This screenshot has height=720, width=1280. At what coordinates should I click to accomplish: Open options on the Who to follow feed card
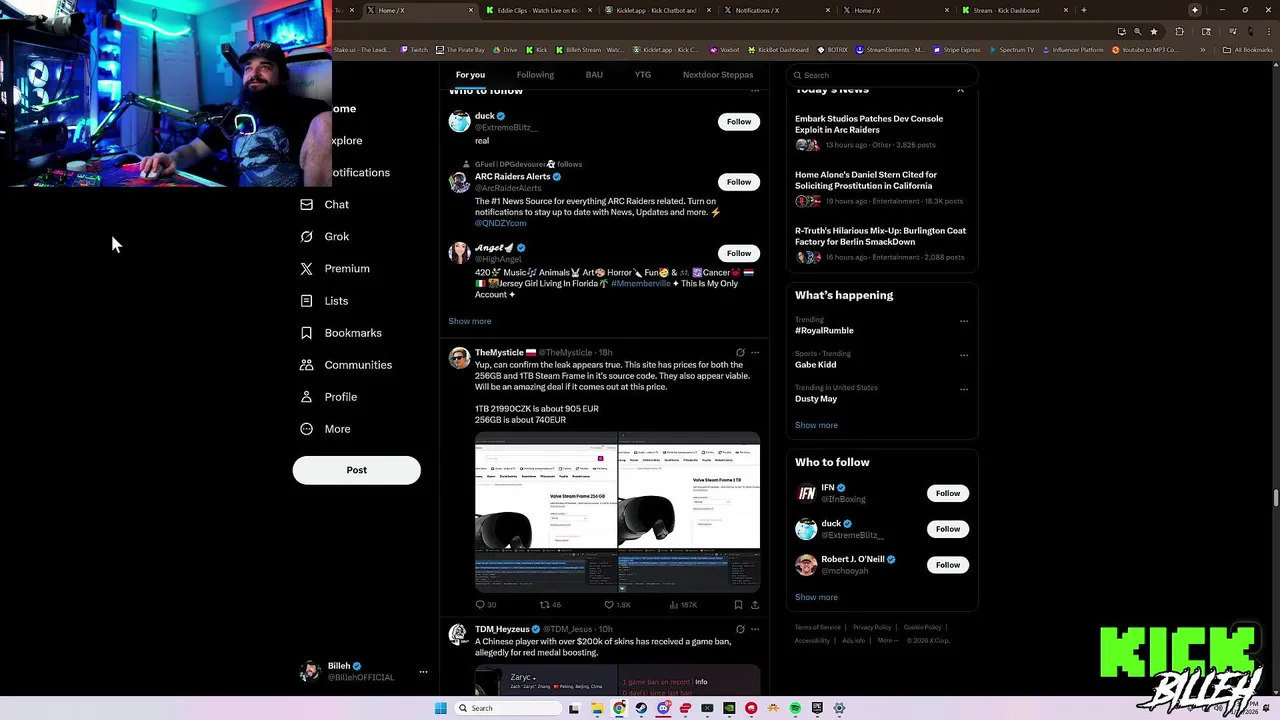[x=755, y=91]
